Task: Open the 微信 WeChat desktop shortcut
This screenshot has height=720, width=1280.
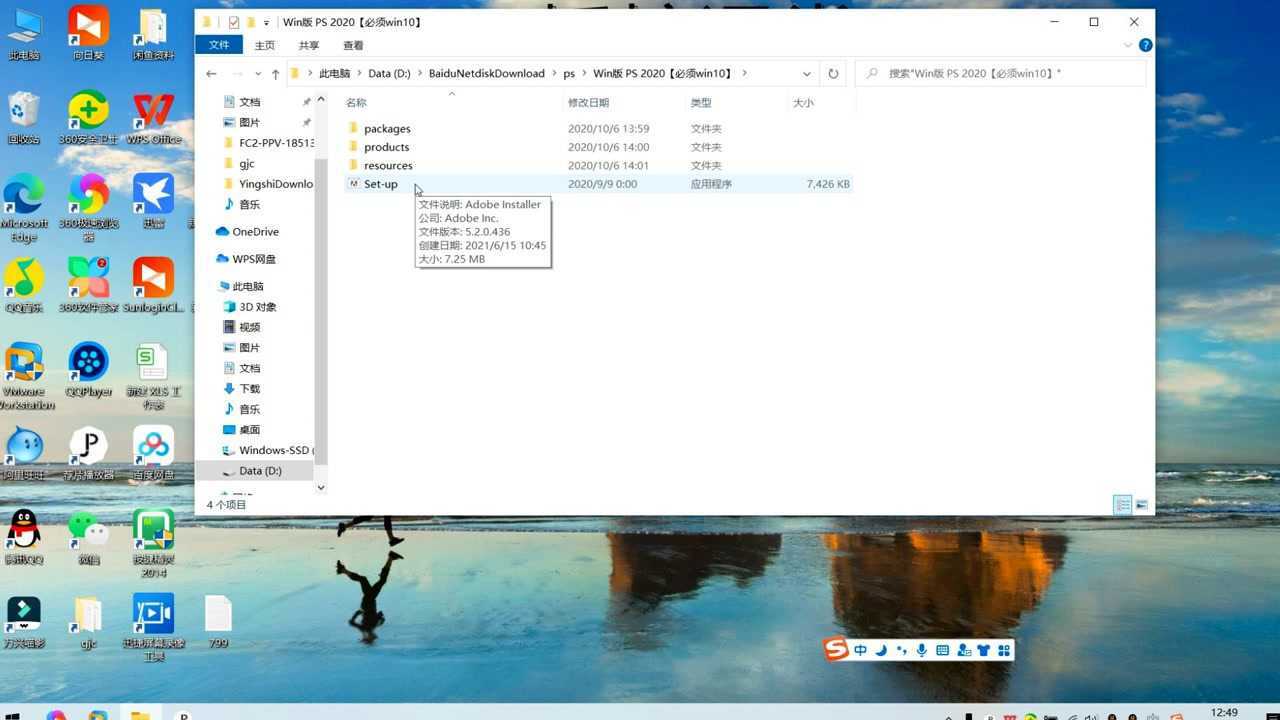Action: [89, 538]
